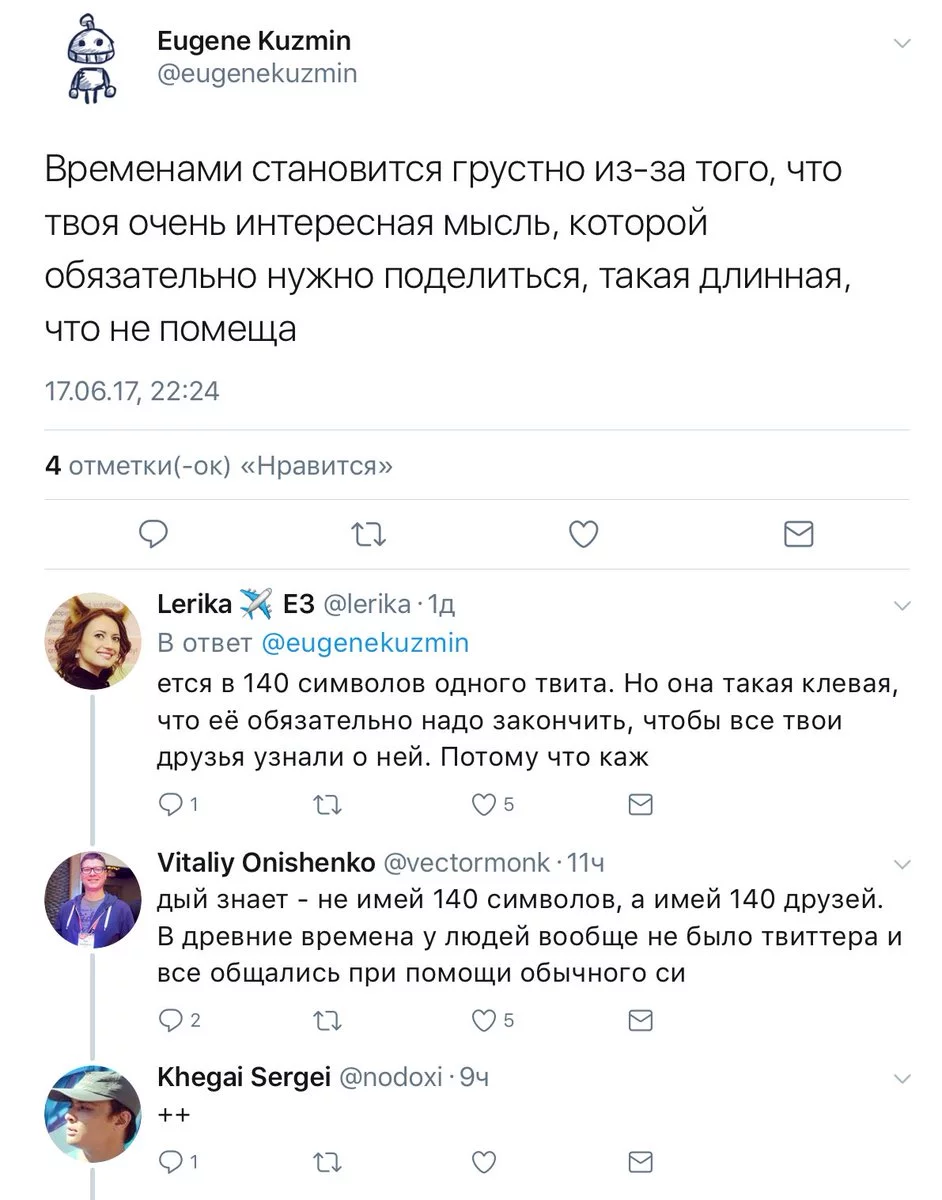
Task: Reply to Khegai Sergei's ++ tweet
Action: pyautogui.click(x=172, y=1161)
